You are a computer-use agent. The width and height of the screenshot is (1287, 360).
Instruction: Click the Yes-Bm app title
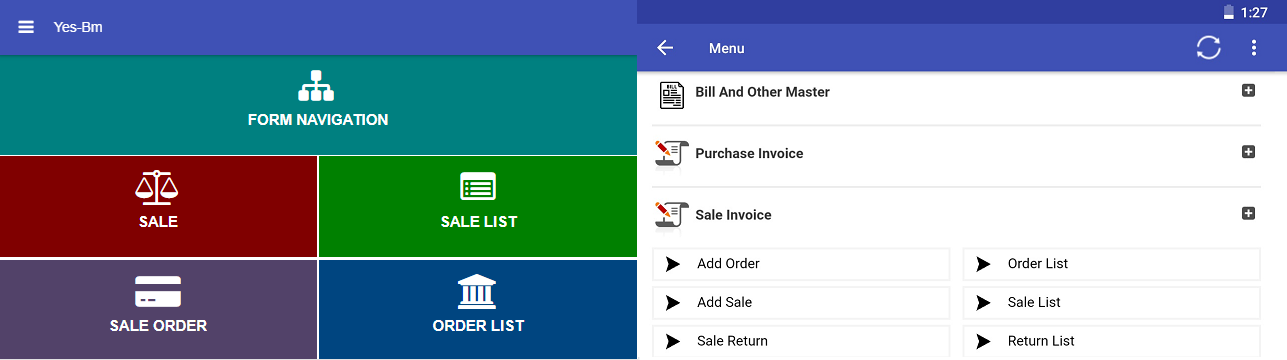point(78,27)
